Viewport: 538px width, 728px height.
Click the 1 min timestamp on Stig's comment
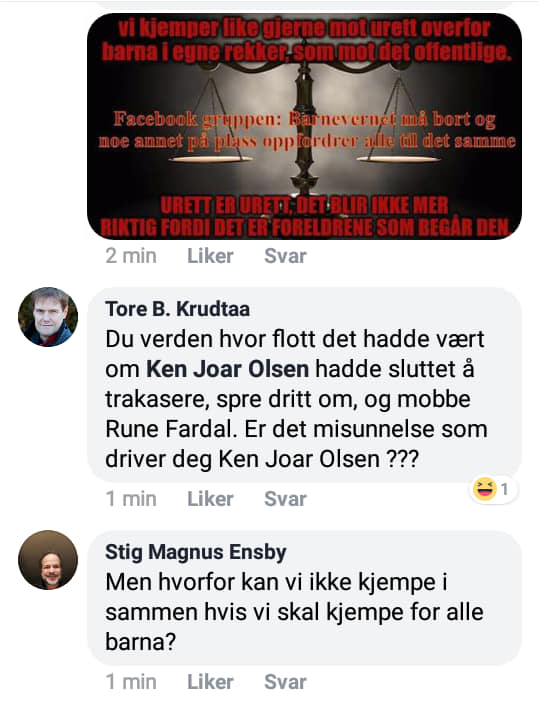pos(131,682)
